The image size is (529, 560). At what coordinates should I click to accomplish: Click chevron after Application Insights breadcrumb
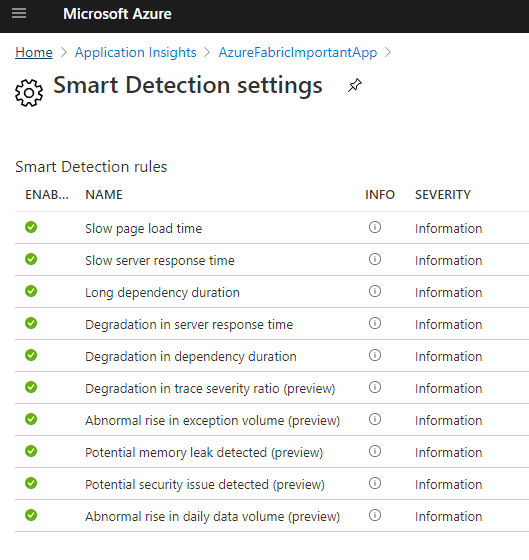tap(207, 52)
